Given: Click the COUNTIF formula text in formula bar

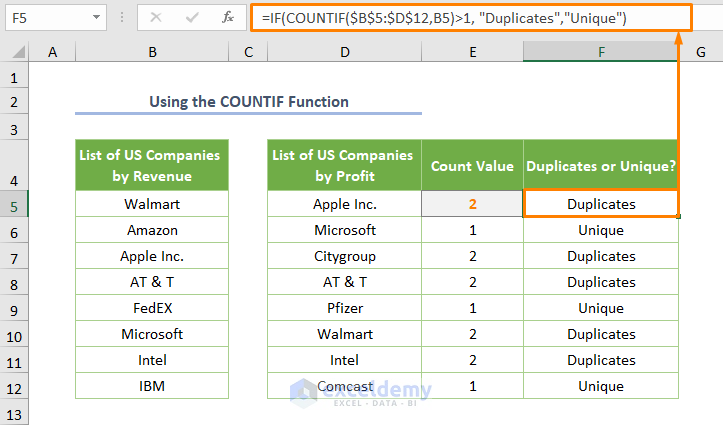Looking at the screenshot, I should coord(440,17).
